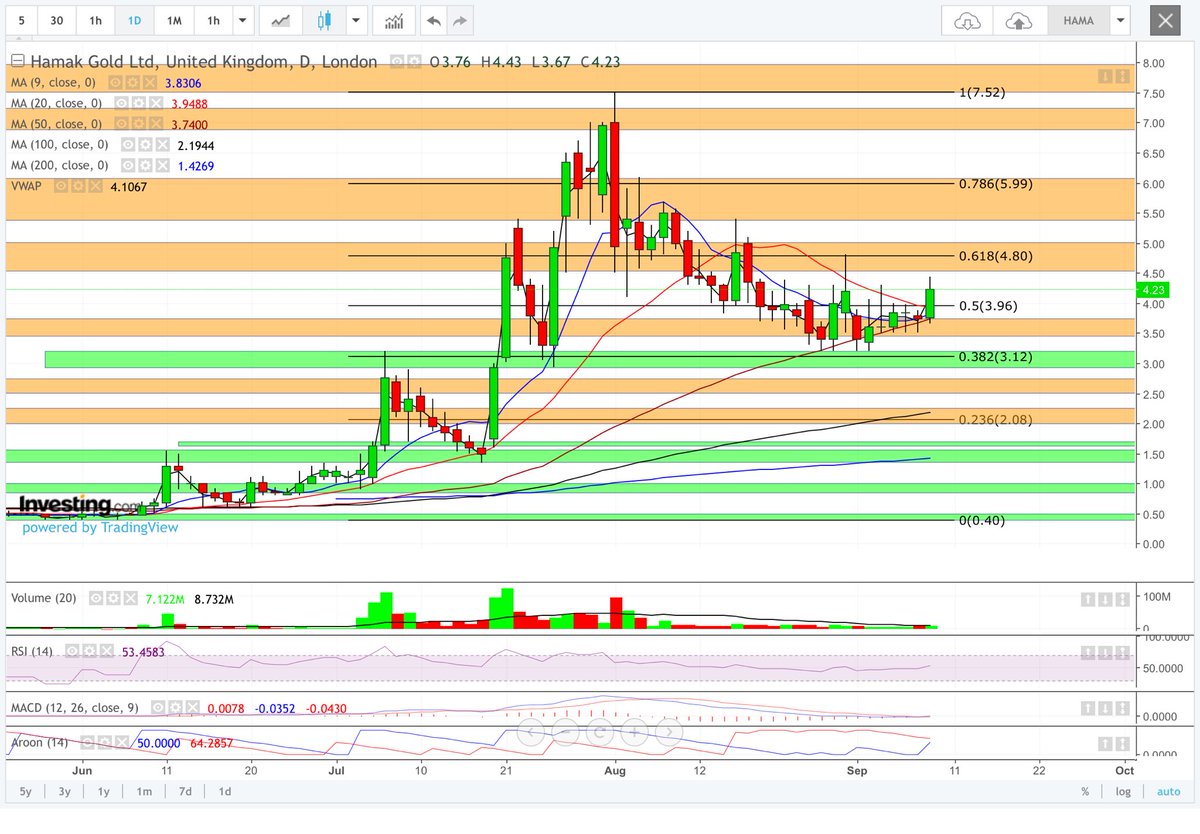Click the cloud download chart layout icon
The width and height of the screenshot is (1200, 834).
(966, 21)
